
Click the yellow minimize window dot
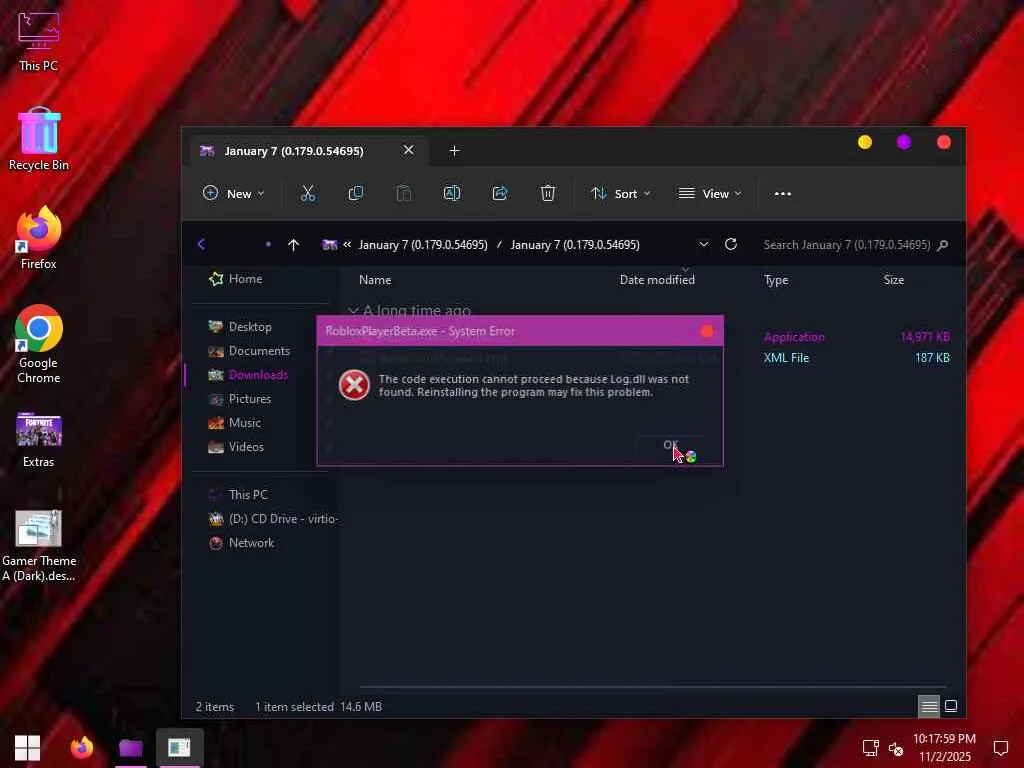(865, 142)
